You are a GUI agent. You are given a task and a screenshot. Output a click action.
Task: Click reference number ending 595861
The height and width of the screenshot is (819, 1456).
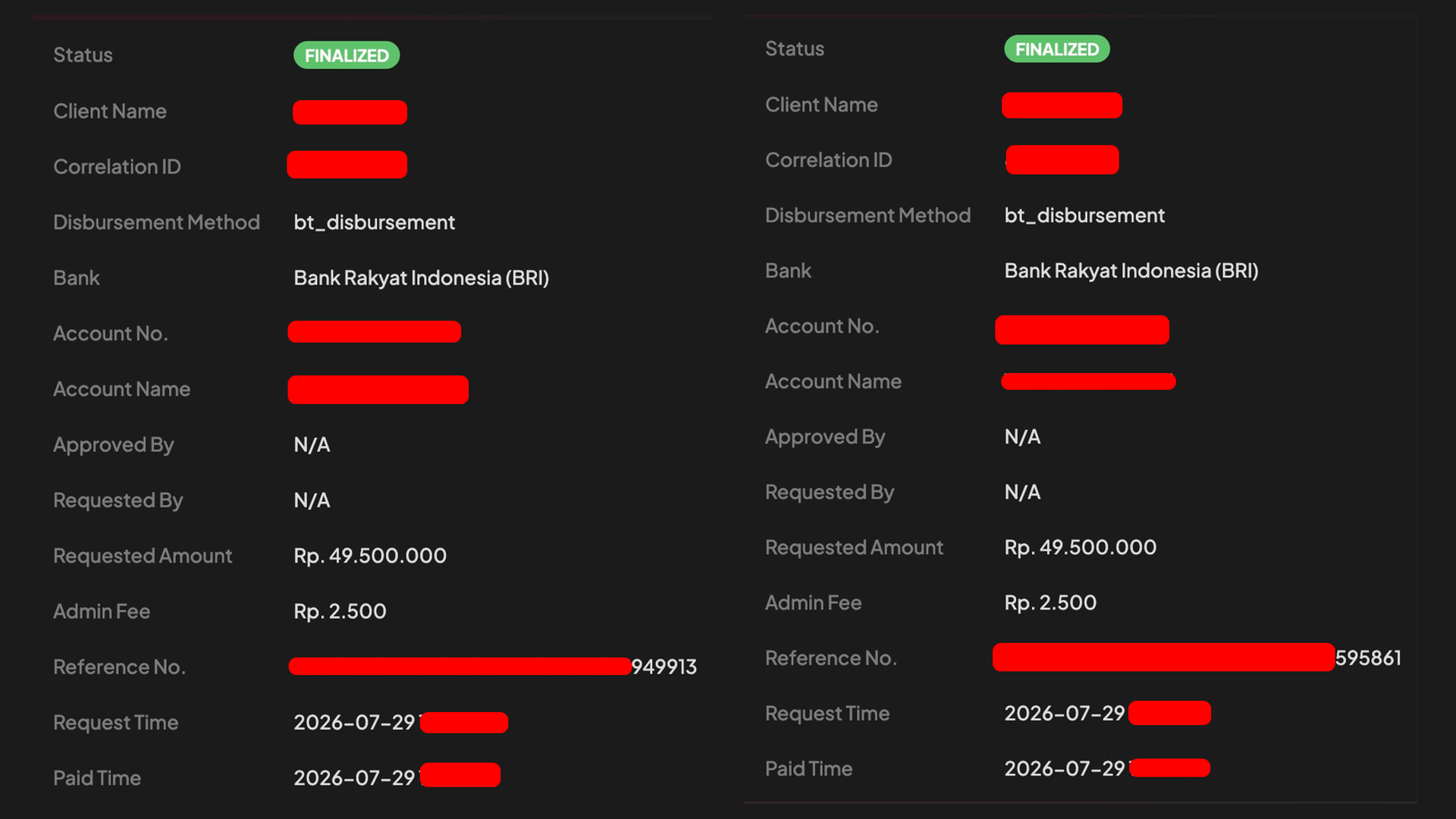coord(1197,657)
